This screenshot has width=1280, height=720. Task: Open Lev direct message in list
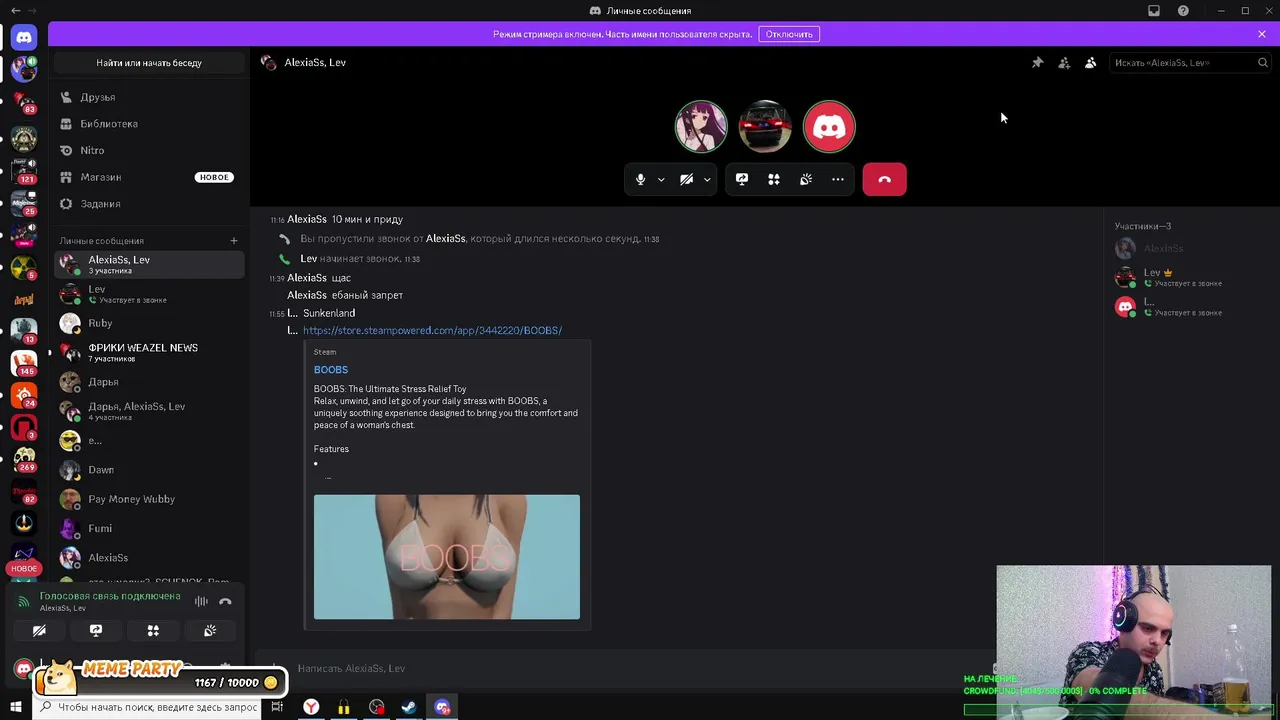[149, 294]
